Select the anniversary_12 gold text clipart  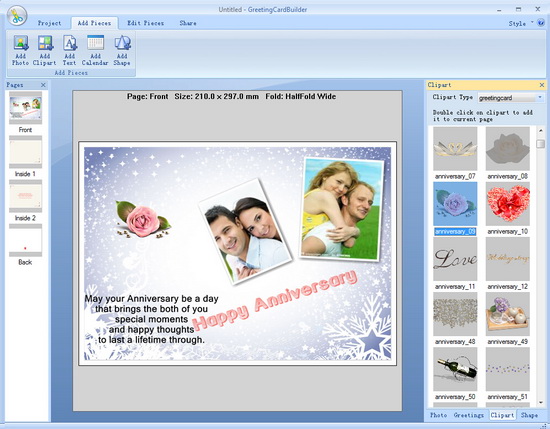pos(508,259)
